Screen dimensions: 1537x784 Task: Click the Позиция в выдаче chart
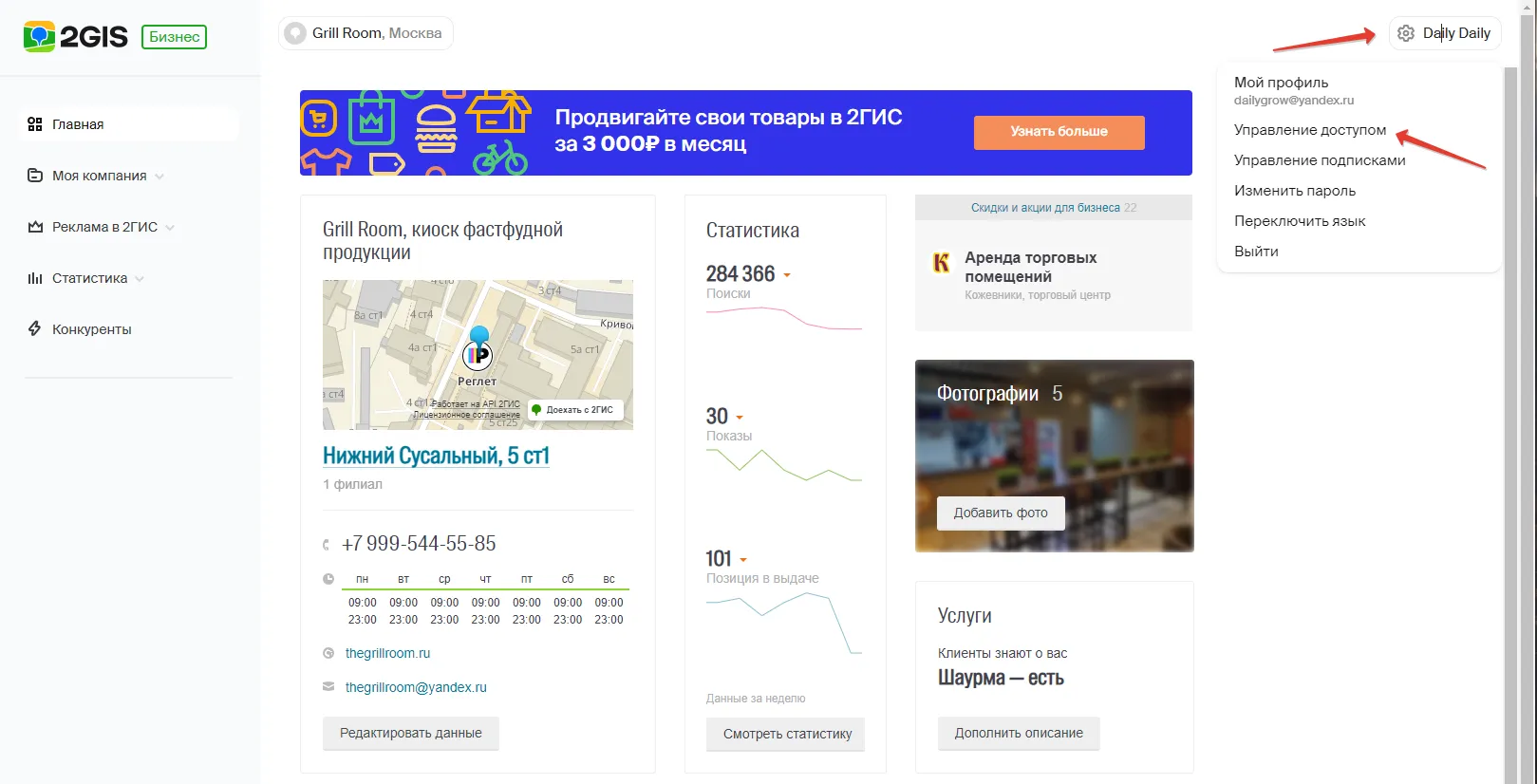[x=784, y=624]
